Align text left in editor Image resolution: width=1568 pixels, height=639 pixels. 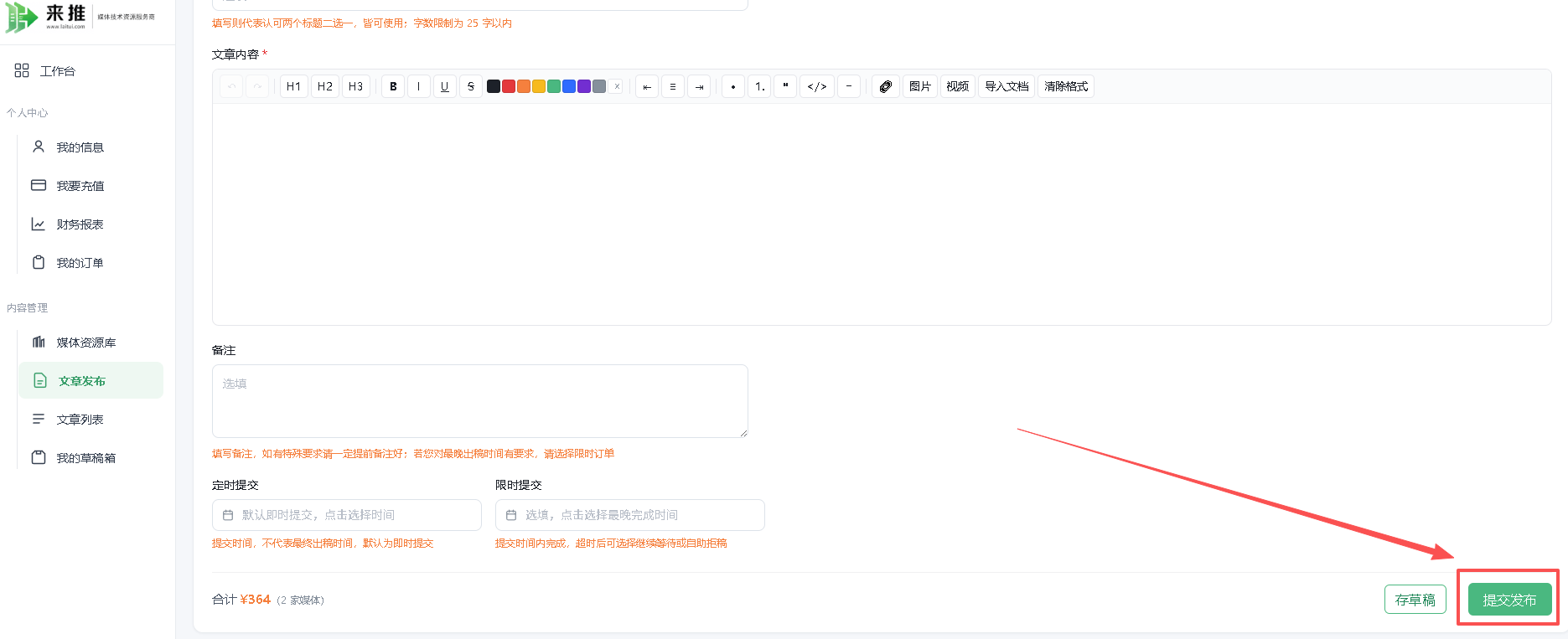(x=647, y=86)
